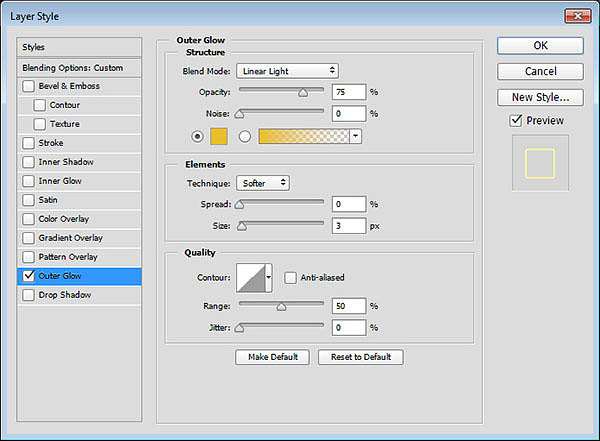Screen dimensions: 600x441
Task: Click the Range slider handle
Action: [x=281, y=306]
